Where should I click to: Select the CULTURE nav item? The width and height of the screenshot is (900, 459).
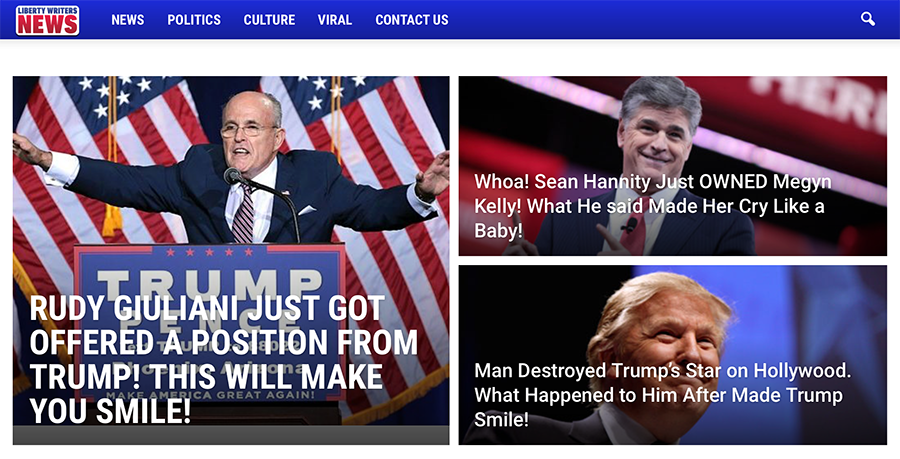[x=269, y=20]
